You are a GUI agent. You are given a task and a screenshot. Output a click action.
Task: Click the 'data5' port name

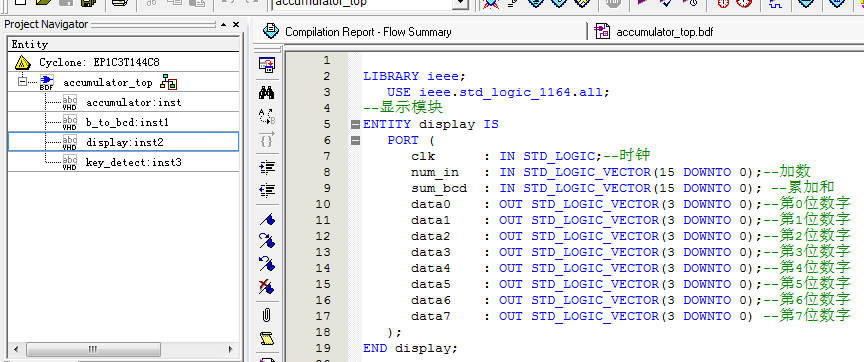431,284
